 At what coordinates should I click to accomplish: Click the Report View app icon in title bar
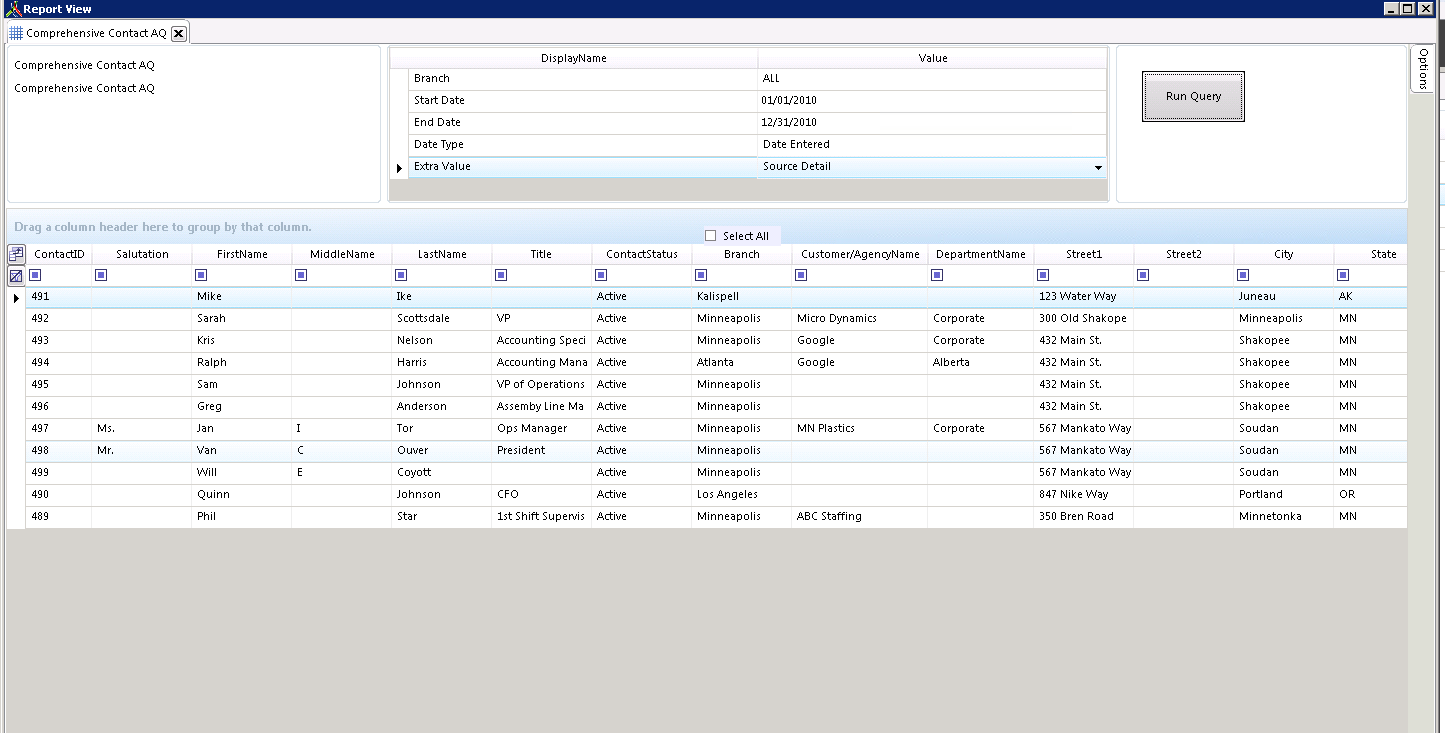pyautogui.click(x=13, y=8)
